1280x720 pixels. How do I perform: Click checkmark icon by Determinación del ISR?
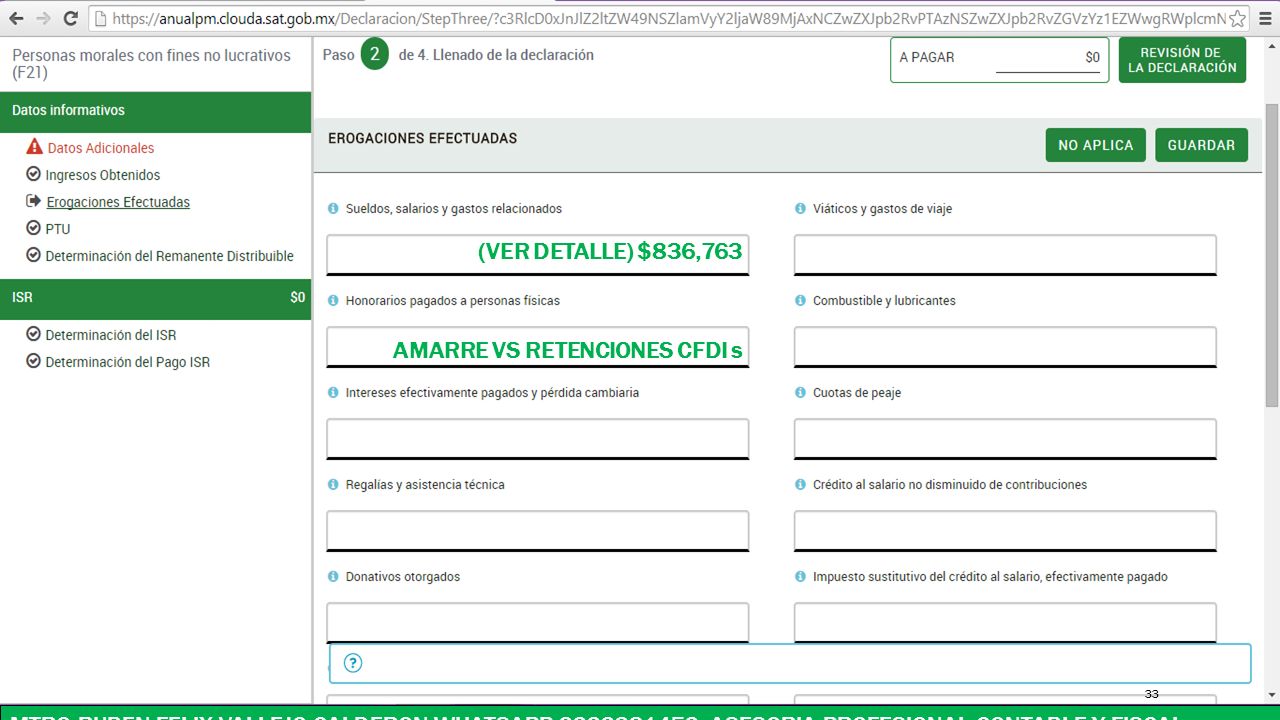tap(33, 334)
